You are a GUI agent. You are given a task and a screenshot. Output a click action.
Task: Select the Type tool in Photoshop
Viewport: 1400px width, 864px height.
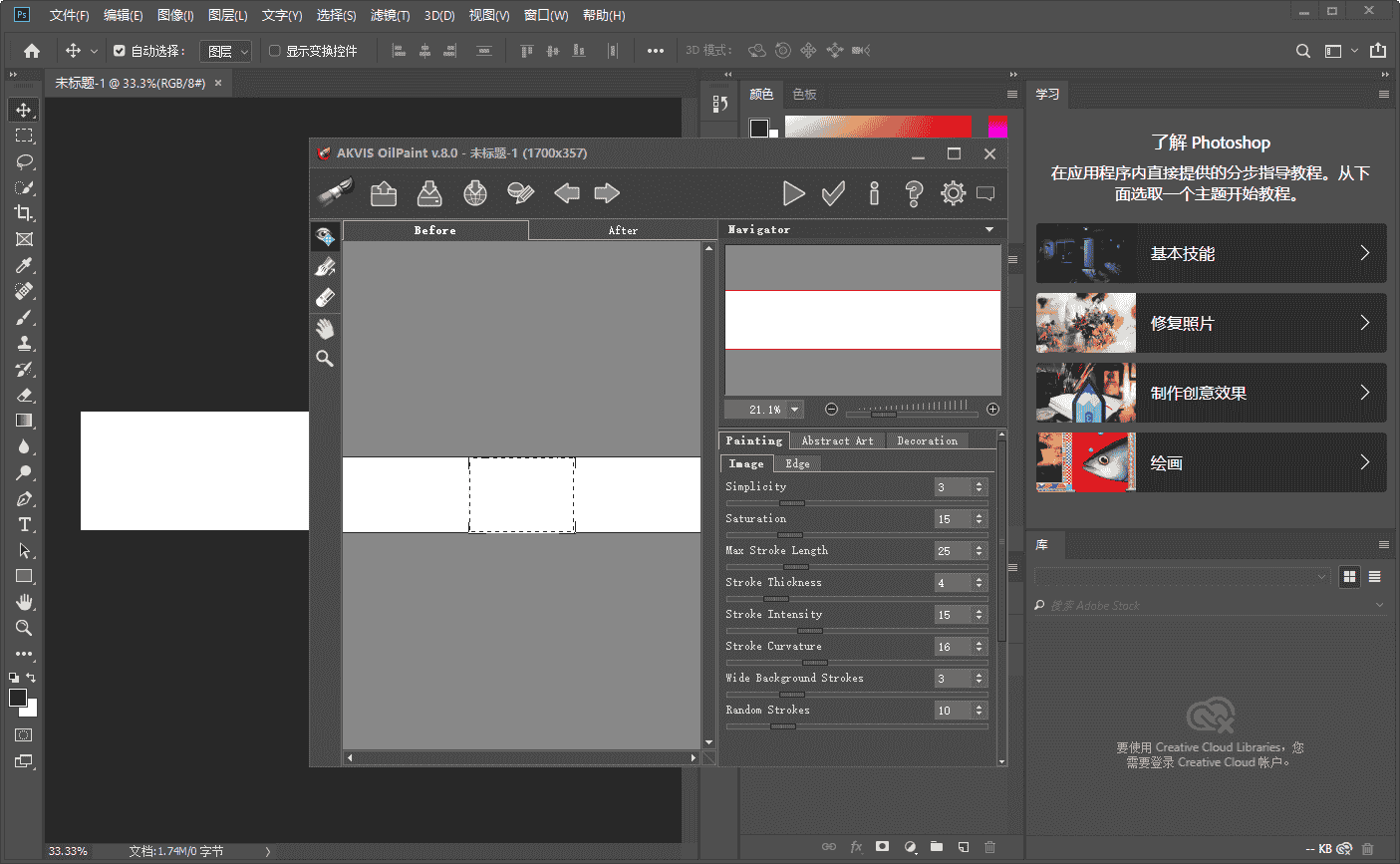click(x=25, y=525)
